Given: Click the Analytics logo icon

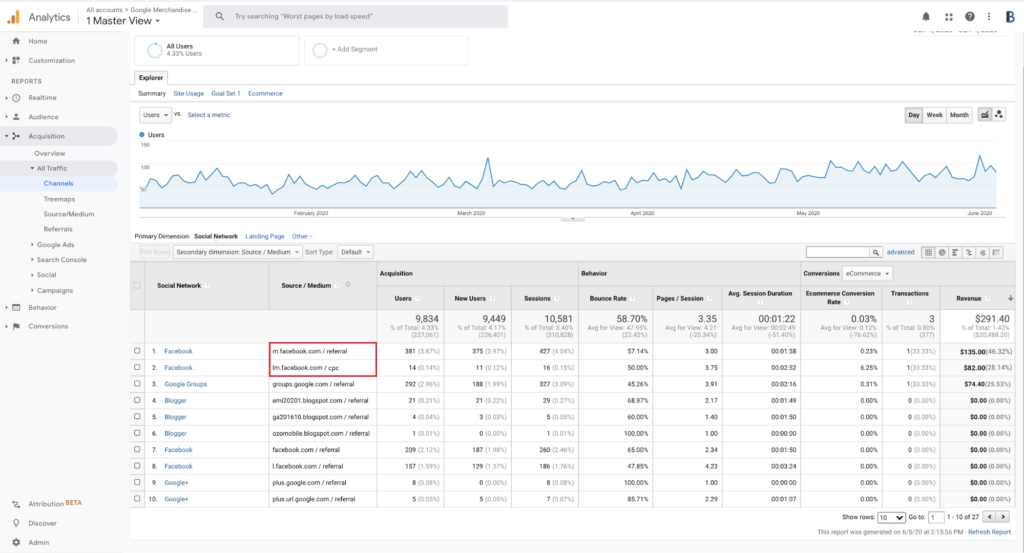Looking at the screenshot, I should click(x=14, y=17).
